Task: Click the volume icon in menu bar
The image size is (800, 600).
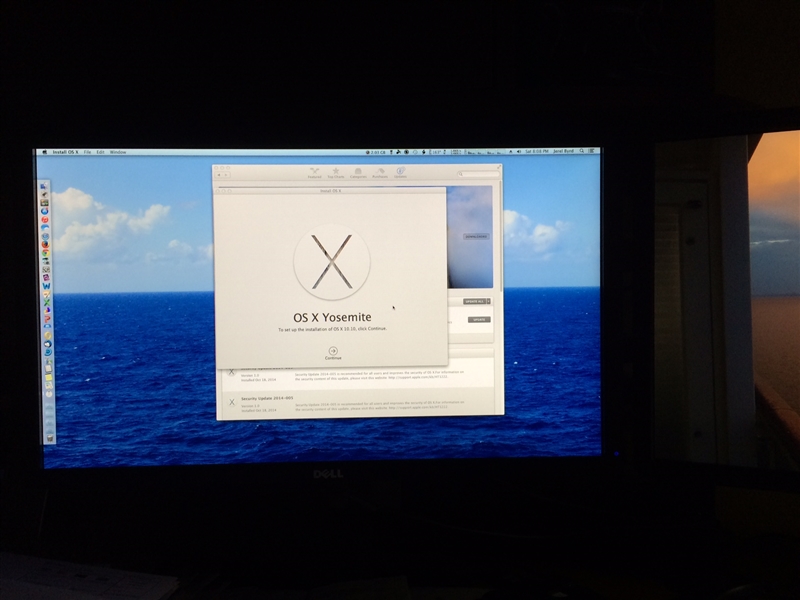Action: 519,152
